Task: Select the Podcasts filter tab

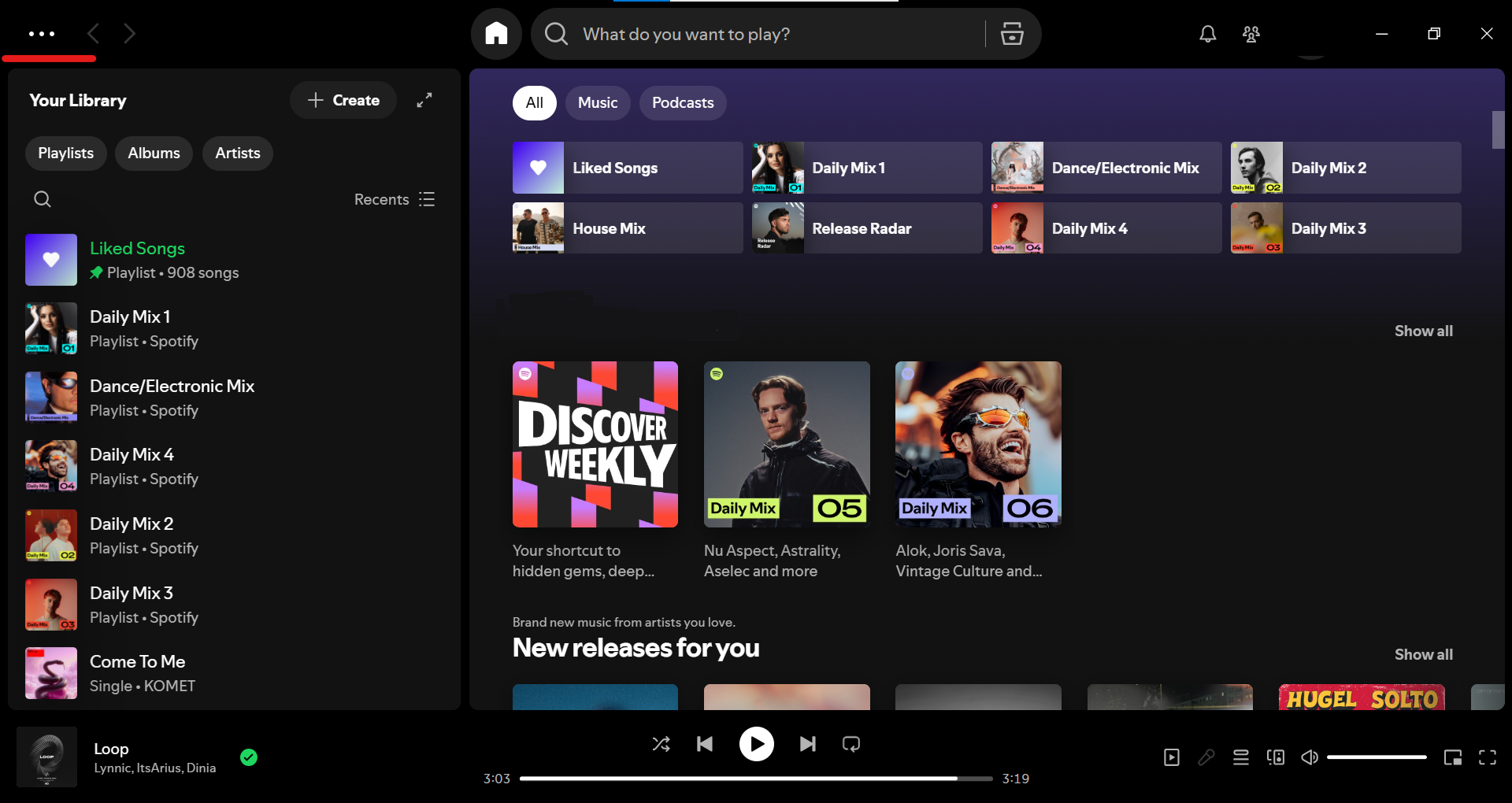Action: [x=682, y=103]
